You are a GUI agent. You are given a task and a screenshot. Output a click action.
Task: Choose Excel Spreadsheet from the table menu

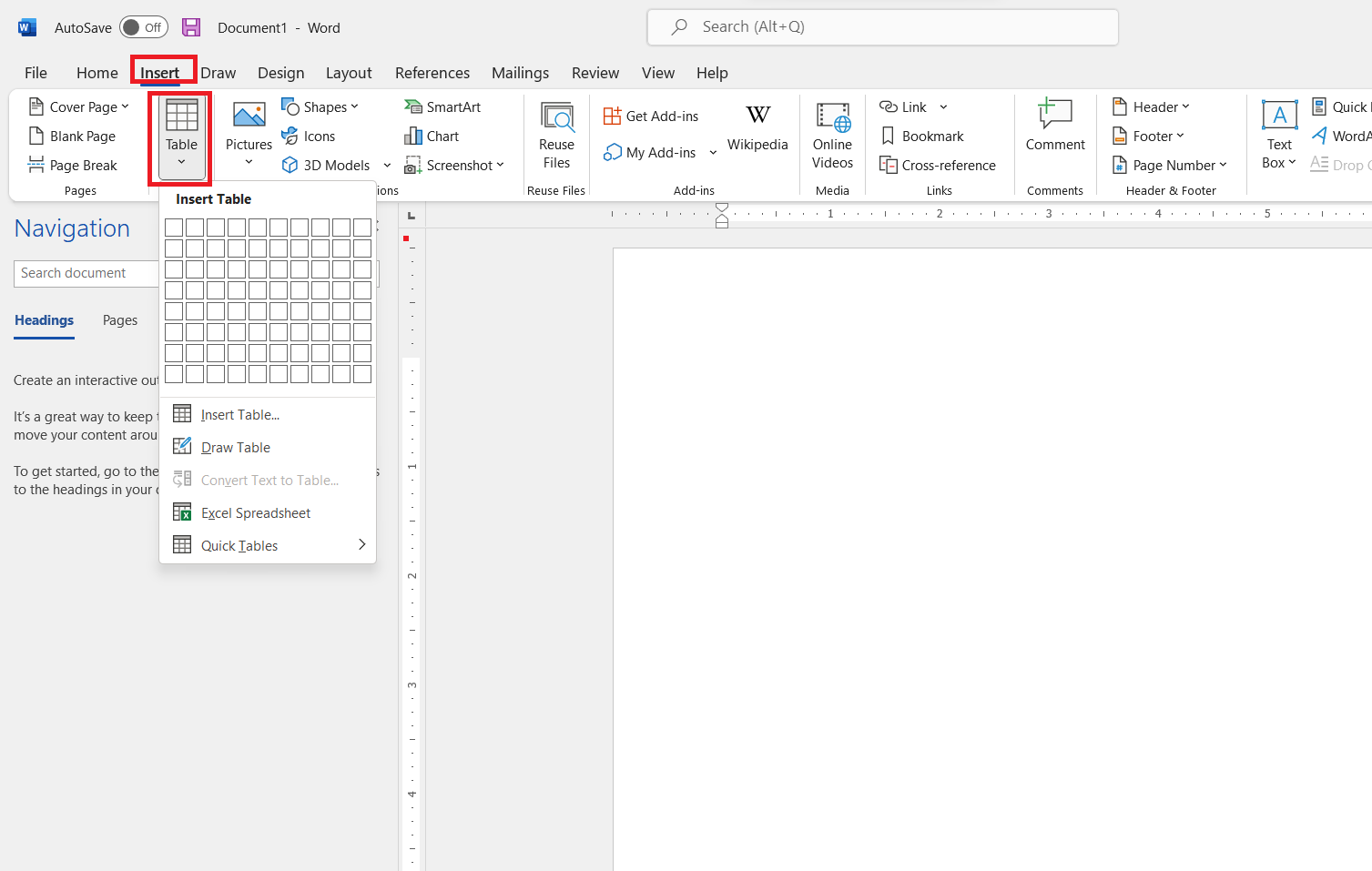pyautogui.click(x=256, y=513)
